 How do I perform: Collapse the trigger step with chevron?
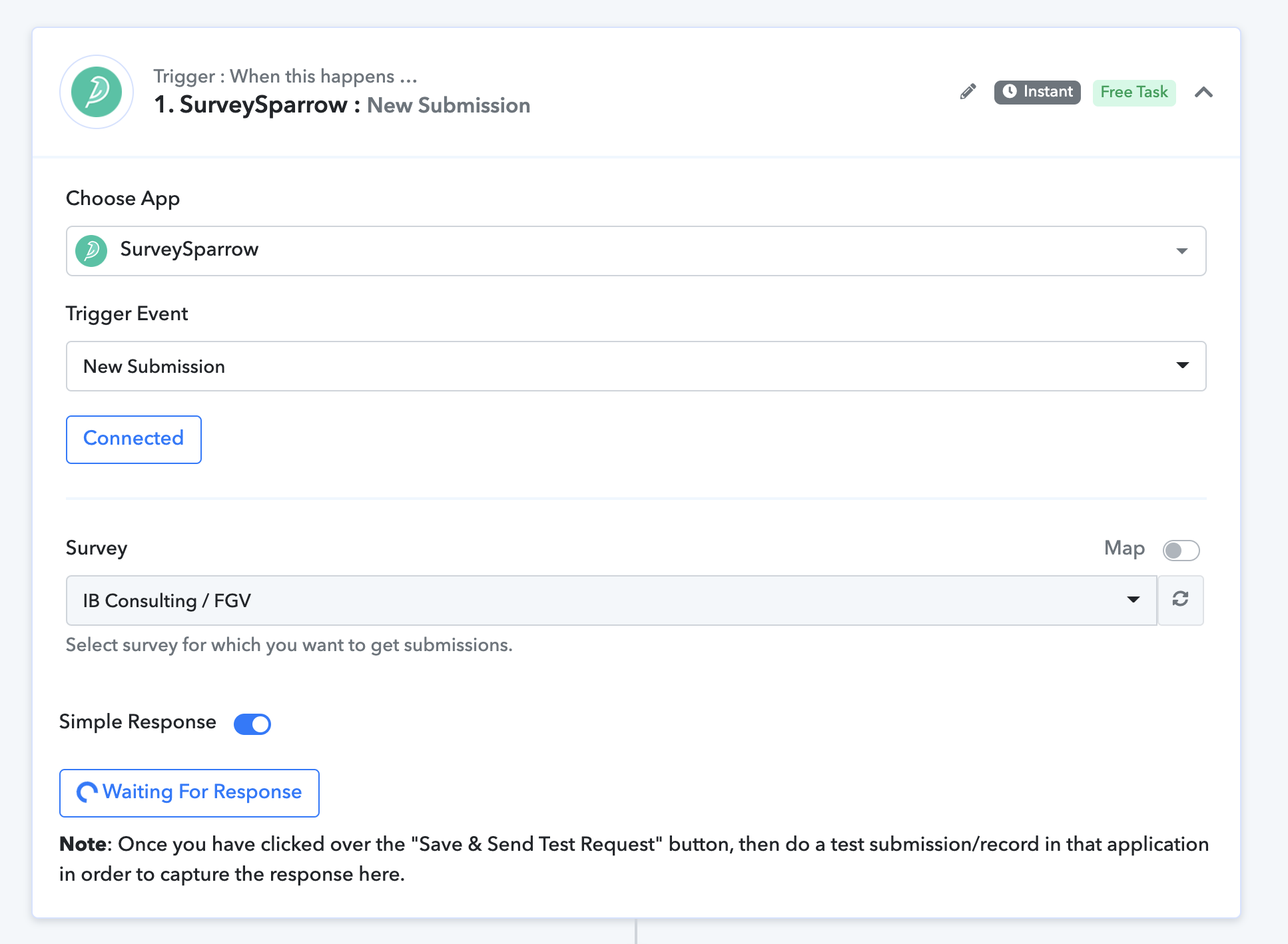click(x=1203, y=92)
